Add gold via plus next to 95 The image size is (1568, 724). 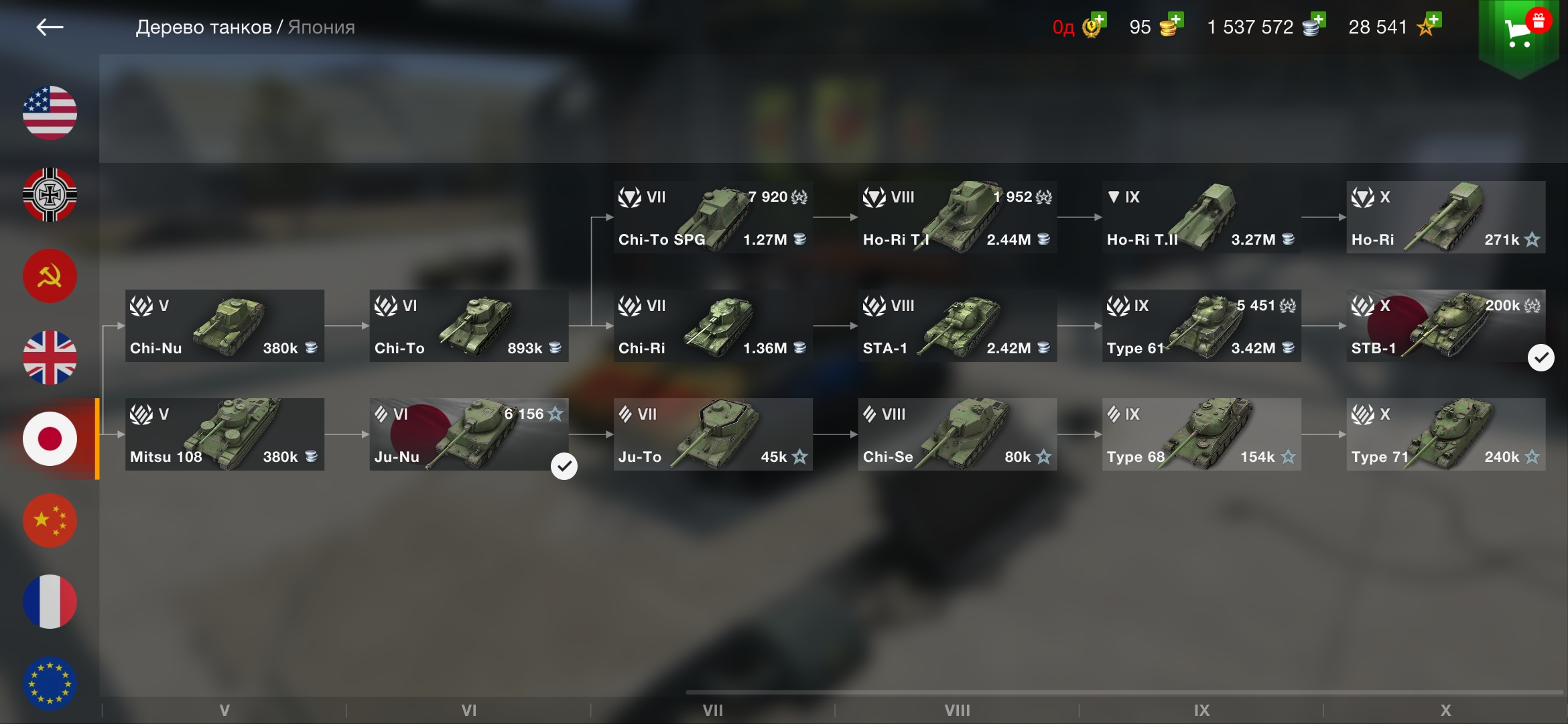coord(1176,19)
